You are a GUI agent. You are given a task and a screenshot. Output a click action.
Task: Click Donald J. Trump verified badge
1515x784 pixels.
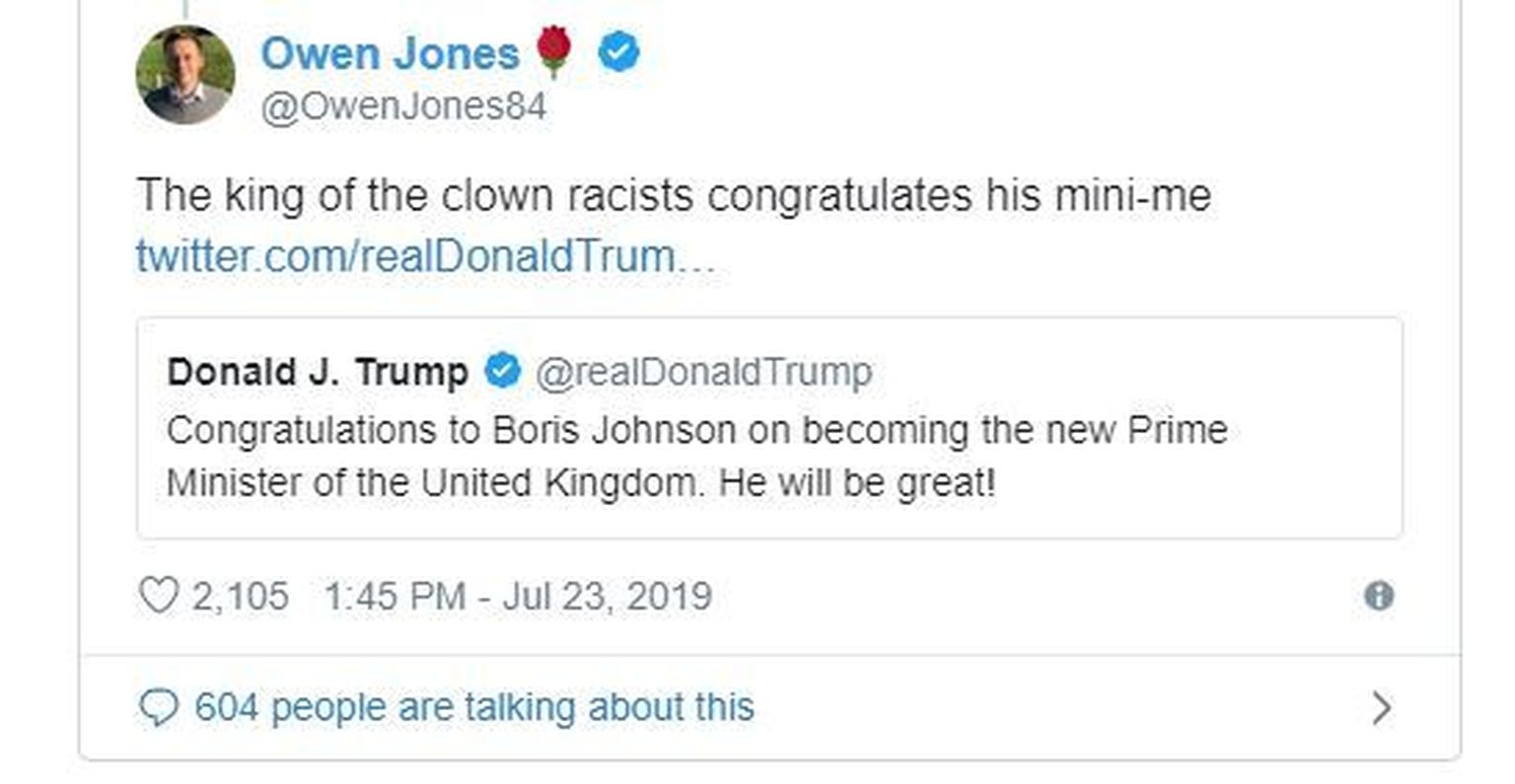502,372
